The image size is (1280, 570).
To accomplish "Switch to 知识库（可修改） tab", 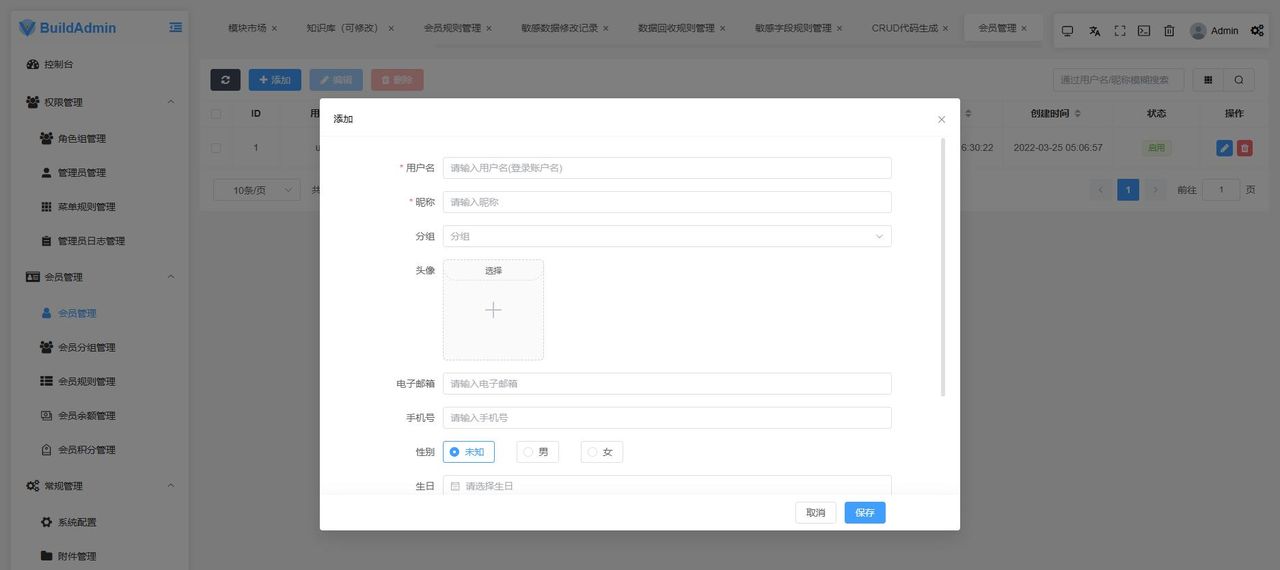I will tap(343, 28).
